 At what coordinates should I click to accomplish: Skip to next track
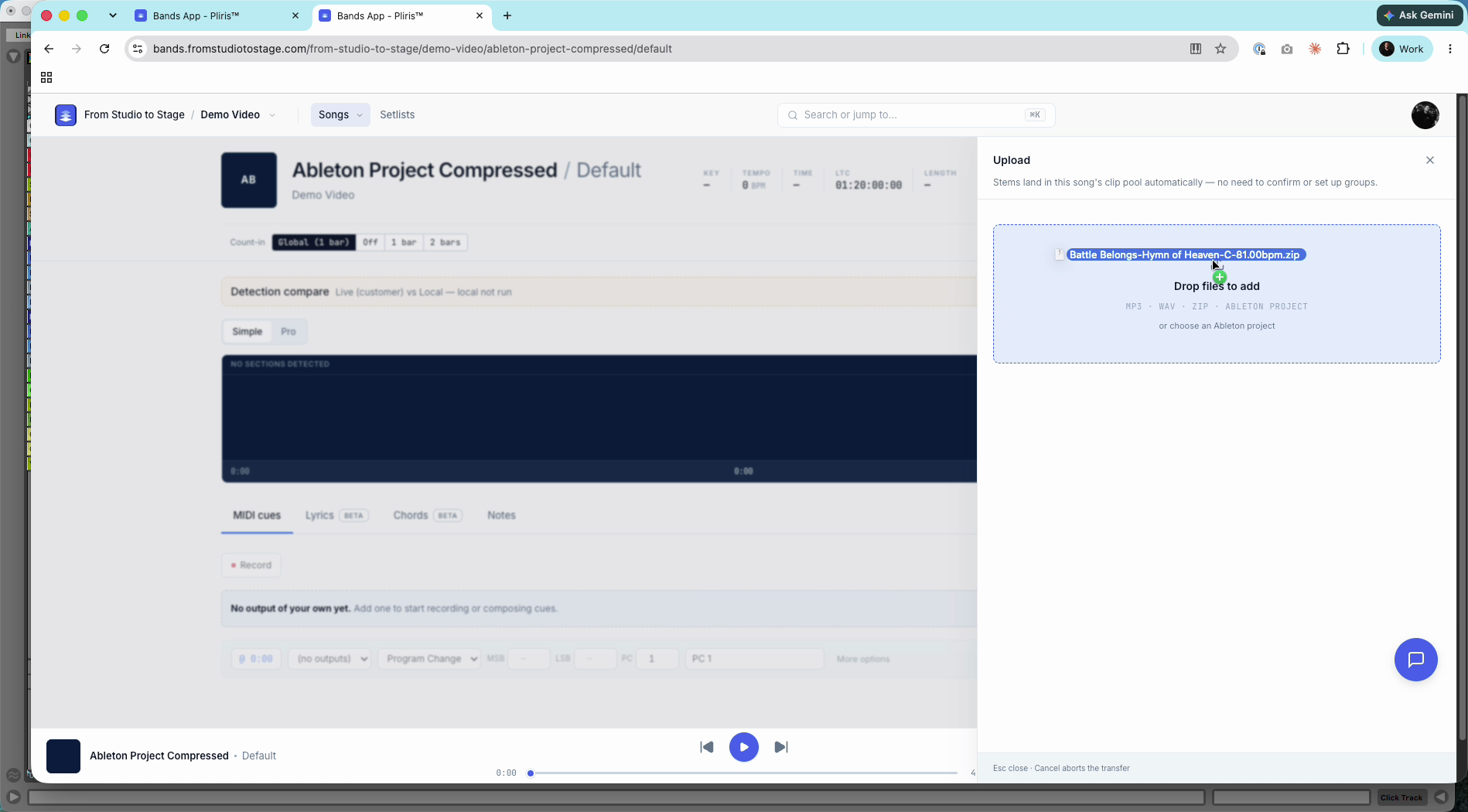pos(781,747)
